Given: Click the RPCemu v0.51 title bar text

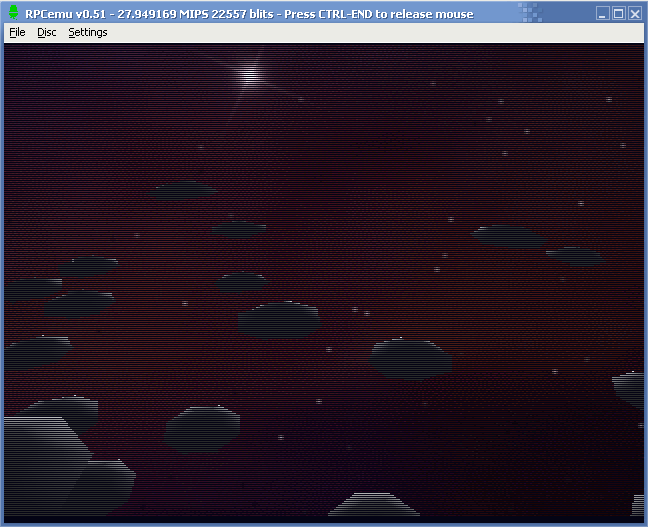Looking at the screenshot, I should pos(249,14).
